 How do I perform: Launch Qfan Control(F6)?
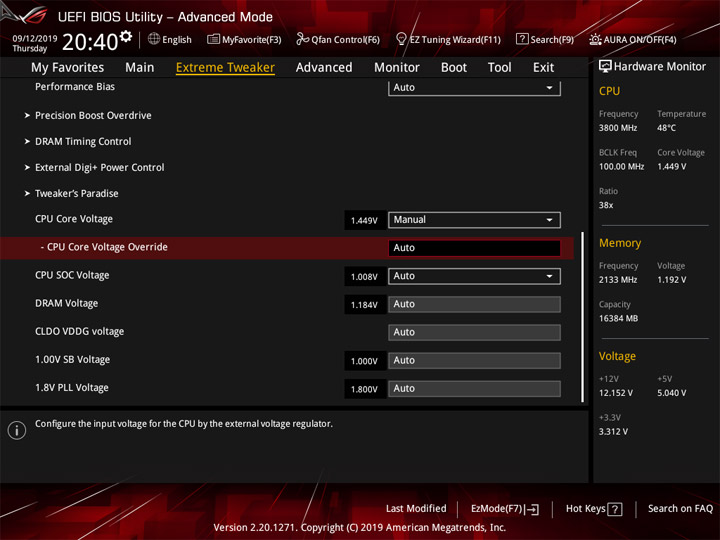(338, 39)
